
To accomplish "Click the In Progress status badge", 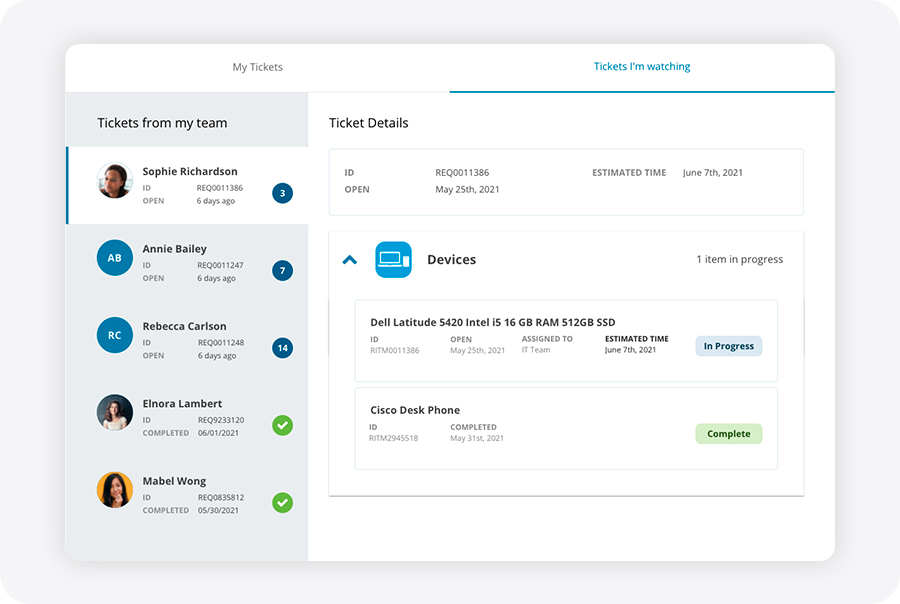I will [729, 346].
